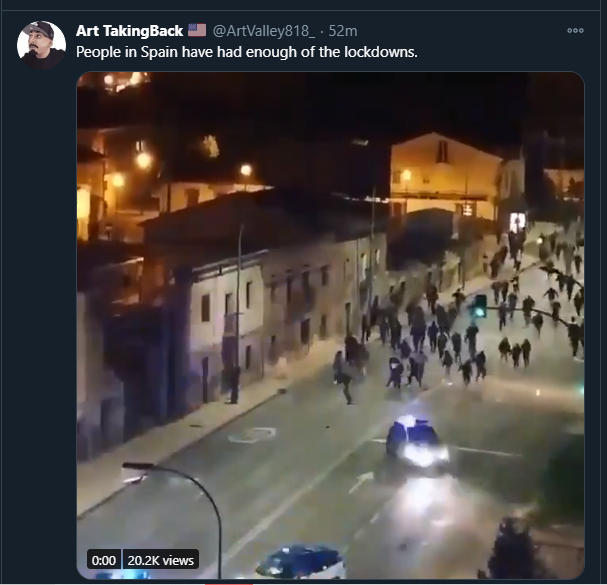
Task: Click the US flag emoji beside the name
Action: coord(197,30)
